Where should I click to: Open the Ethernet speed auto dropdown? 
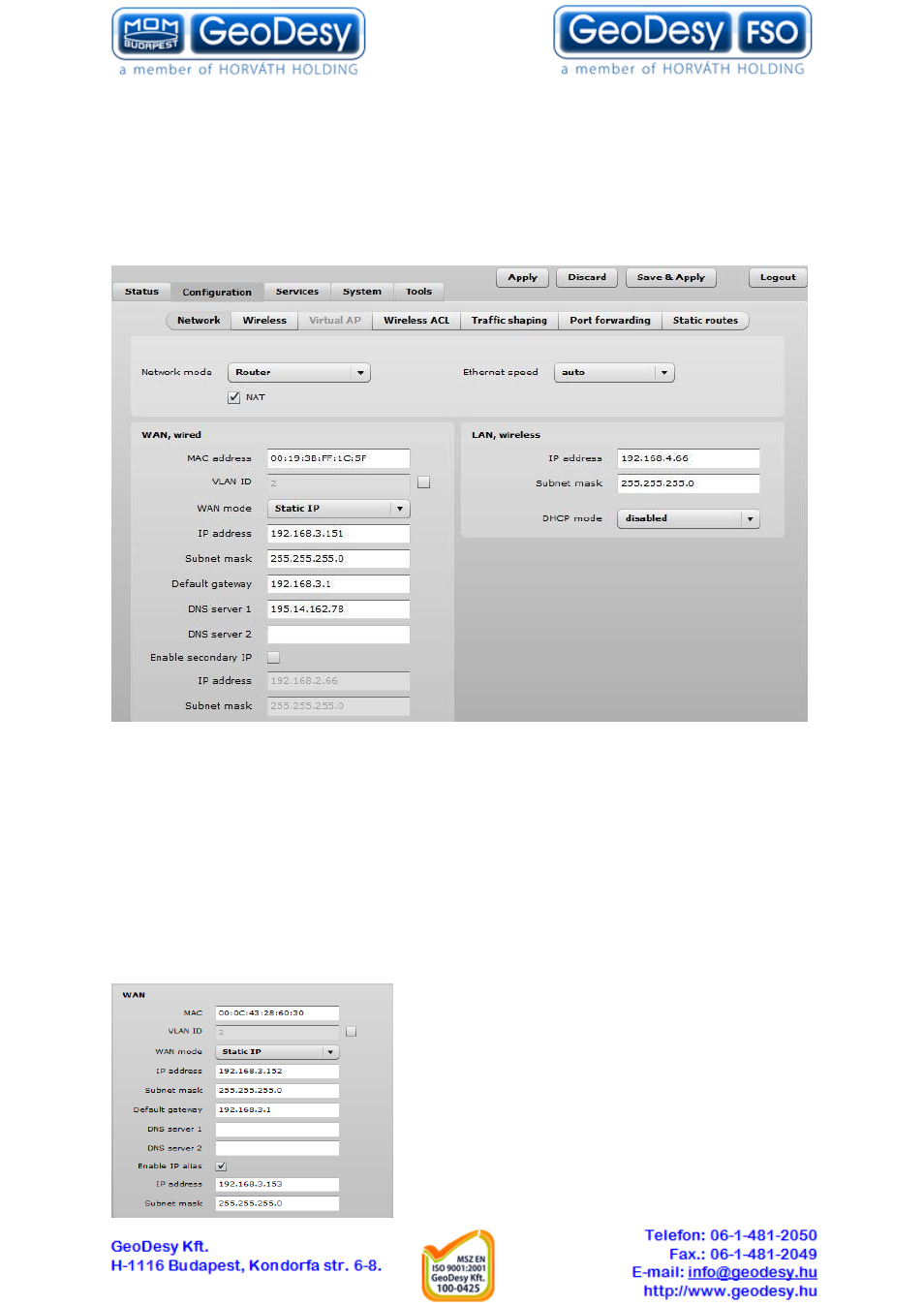click(x=614, y=373)
